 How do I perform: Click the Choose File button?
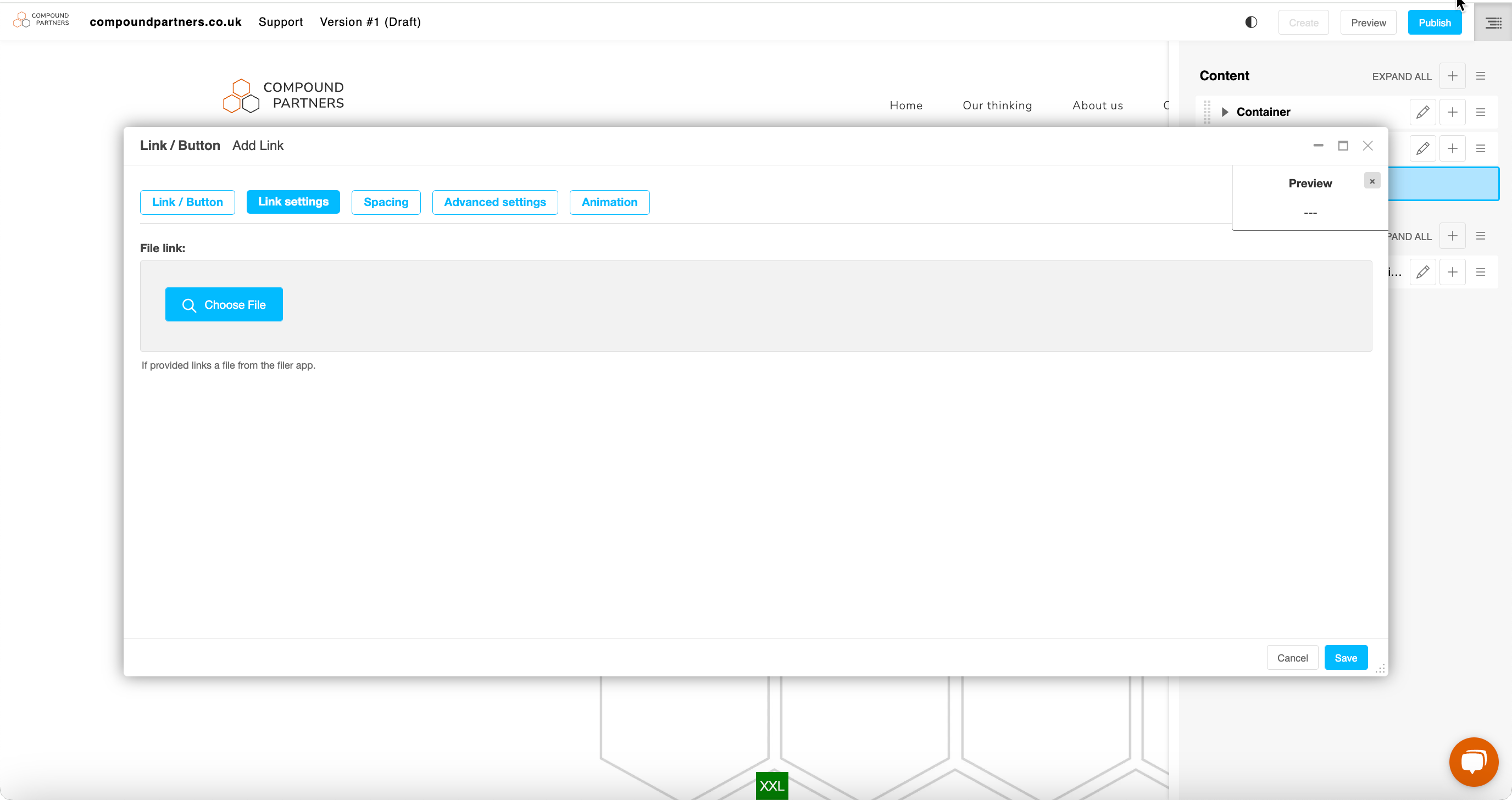(x=224, y=304)
